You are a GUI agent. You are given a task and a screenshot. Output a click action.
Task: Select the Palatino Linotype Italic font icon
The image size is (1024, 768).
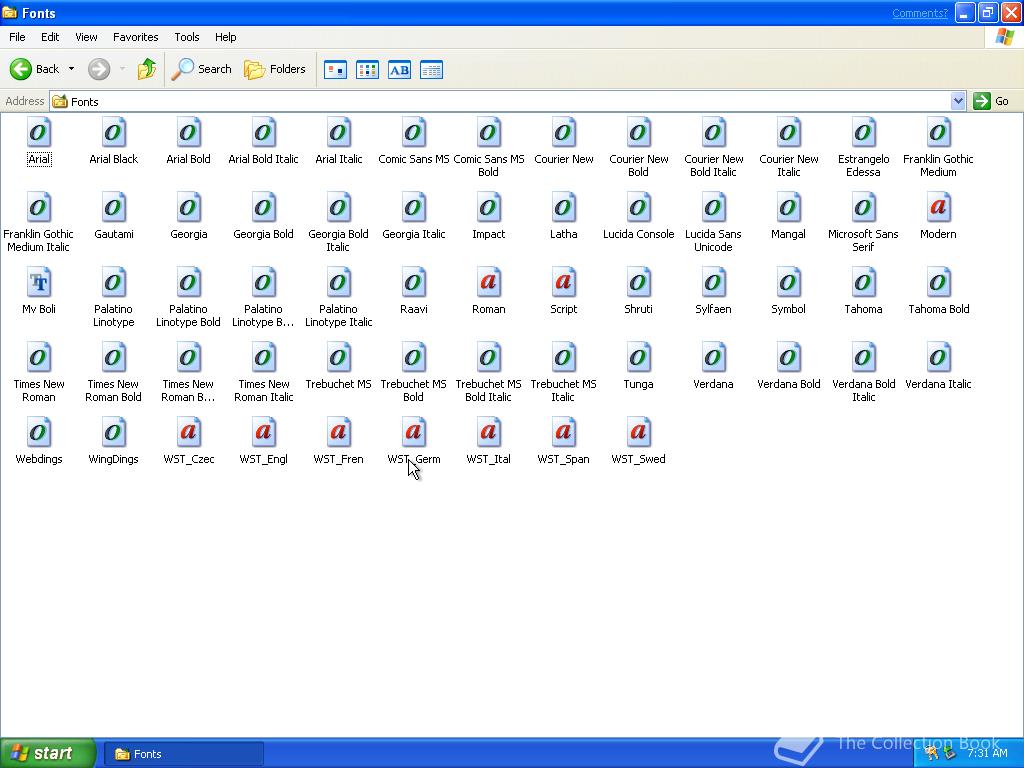coord(338,283)
